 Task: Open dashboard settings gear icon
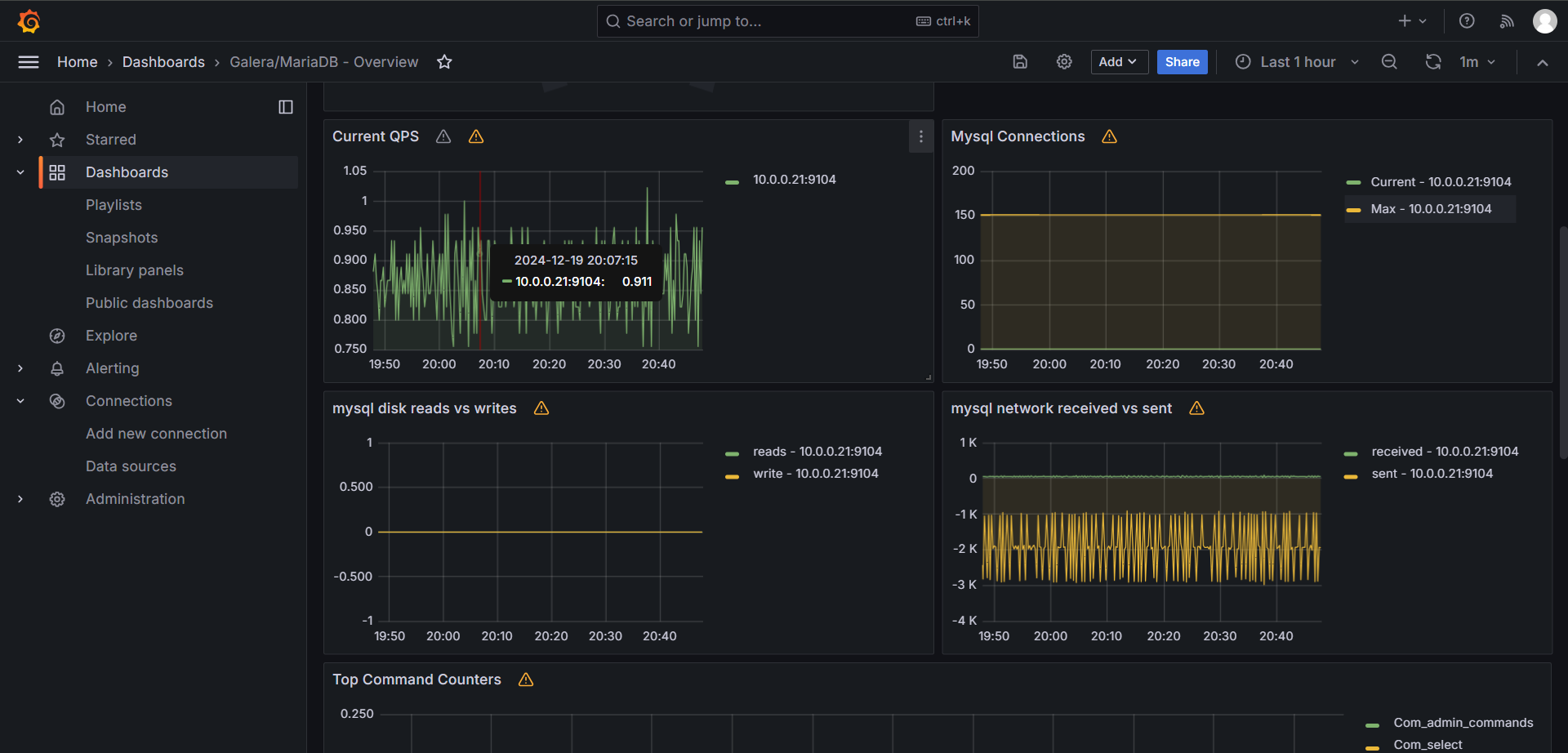pyautogui.click(x=1063, y=62)
